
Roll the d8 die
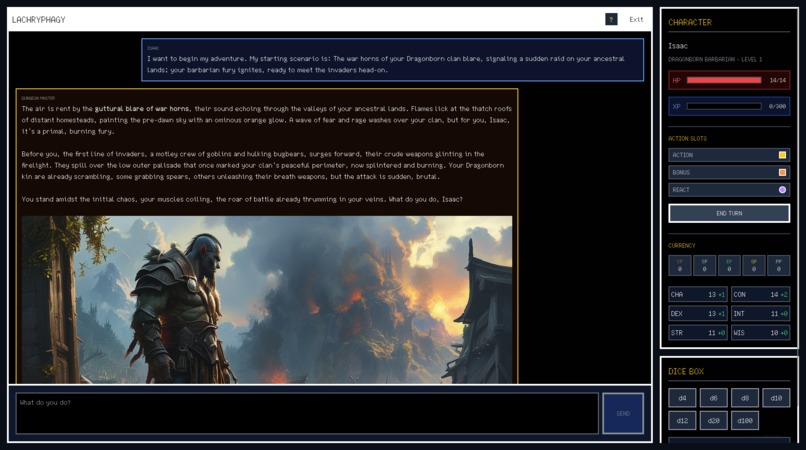click(745, 398)
